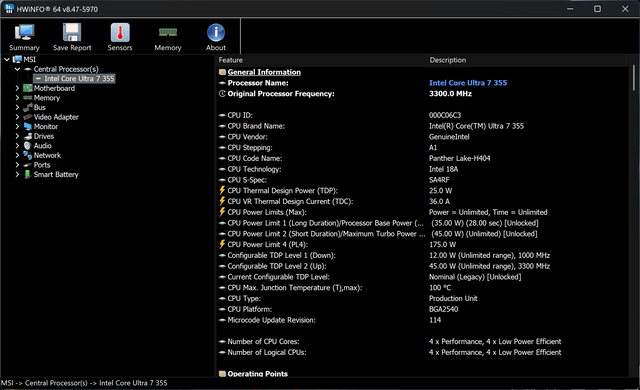Click the MSI computer icon in tree
This screenshot has width=640, height=390.
coord(17,60)
